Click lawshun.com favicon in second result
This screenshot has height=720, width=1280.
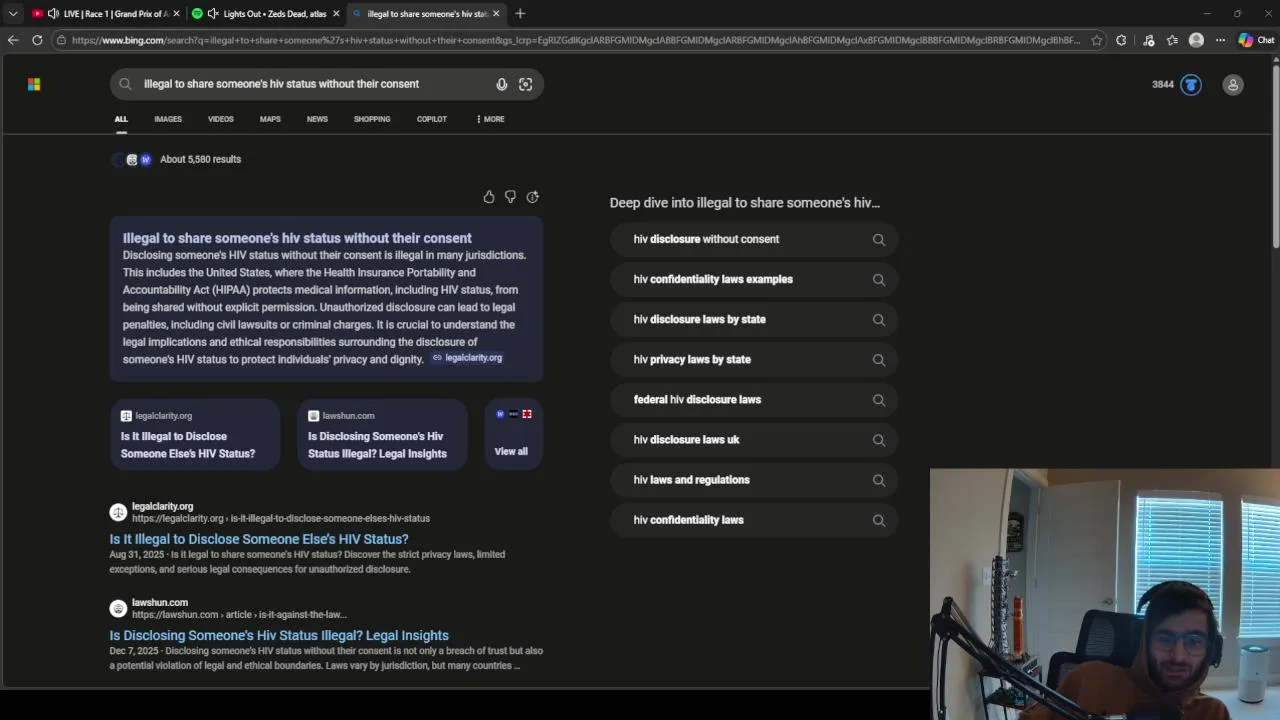click(x=118, y=608)
